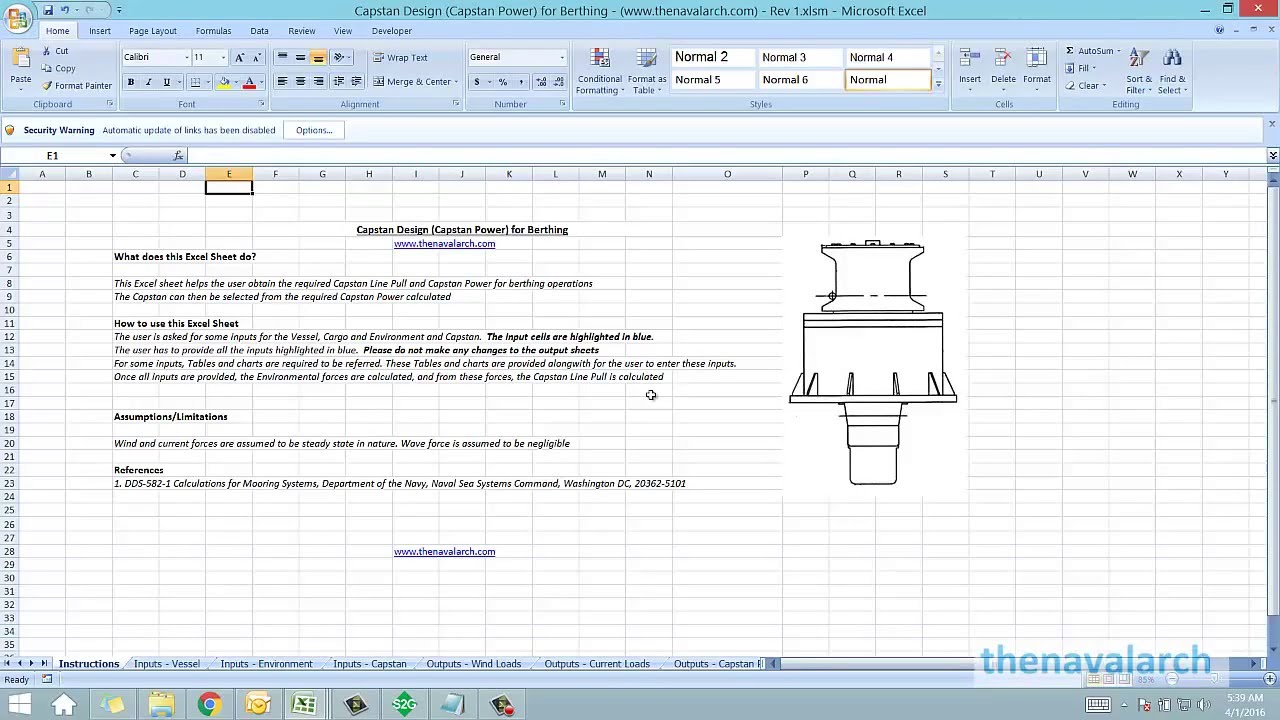Open Chrome from the taskbar

pos(209,705)
